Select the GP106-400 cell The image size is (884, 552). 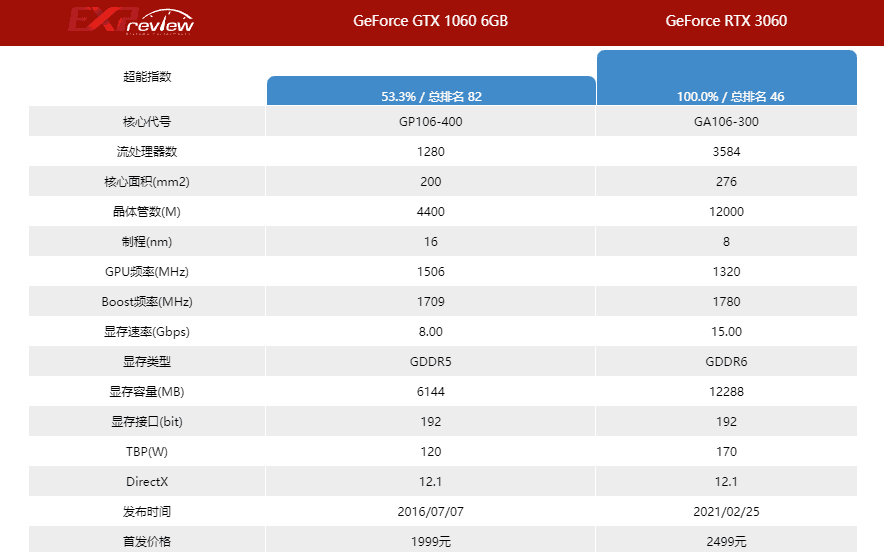(431, 121)
